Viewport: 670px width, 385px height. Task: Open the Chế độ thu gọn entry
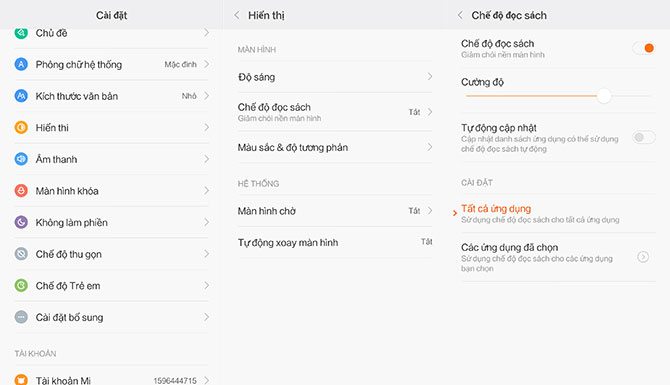point(112,254)
